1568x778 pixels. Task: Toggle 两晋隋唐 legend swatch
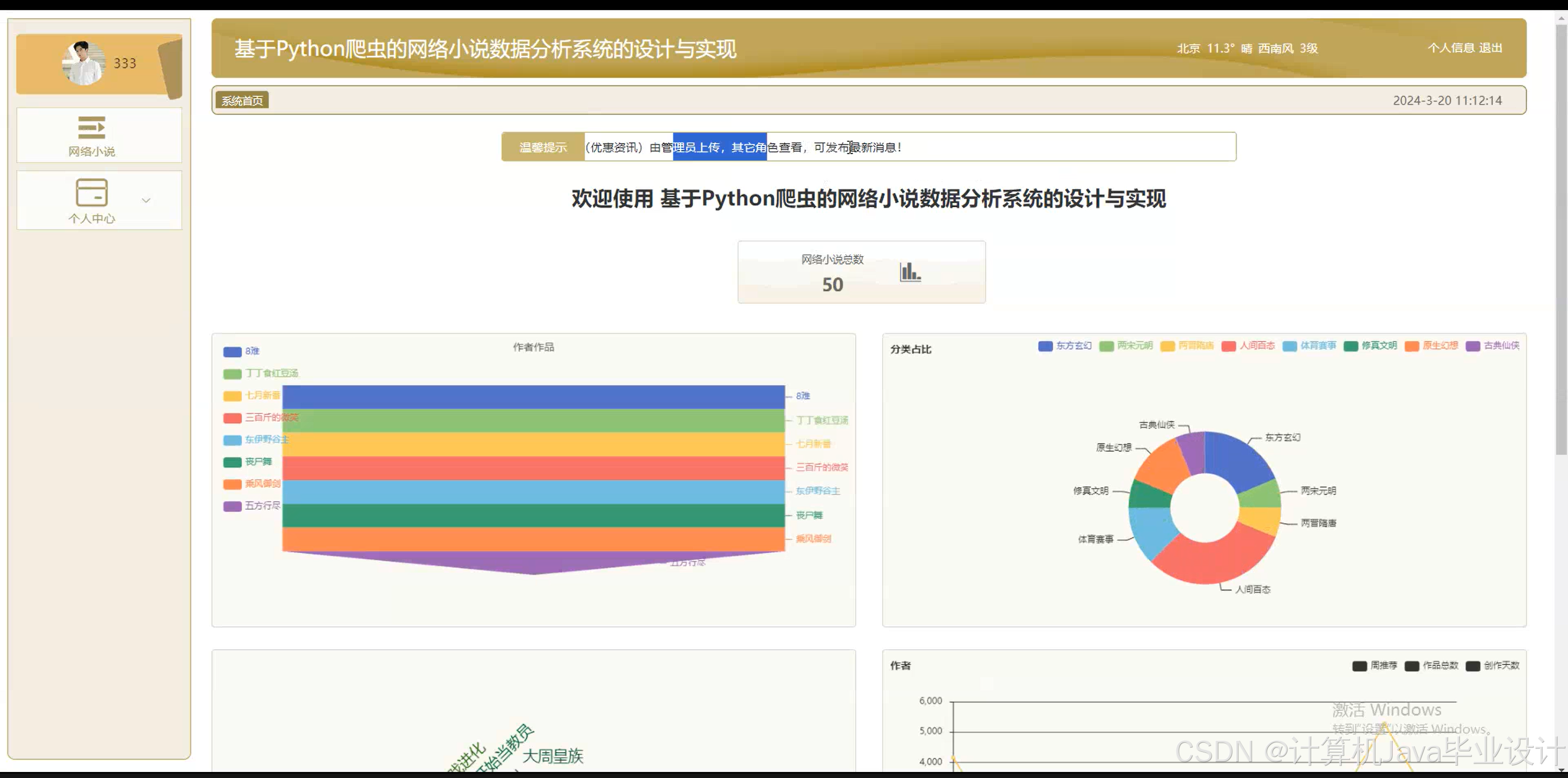[x=1167, y=346]
